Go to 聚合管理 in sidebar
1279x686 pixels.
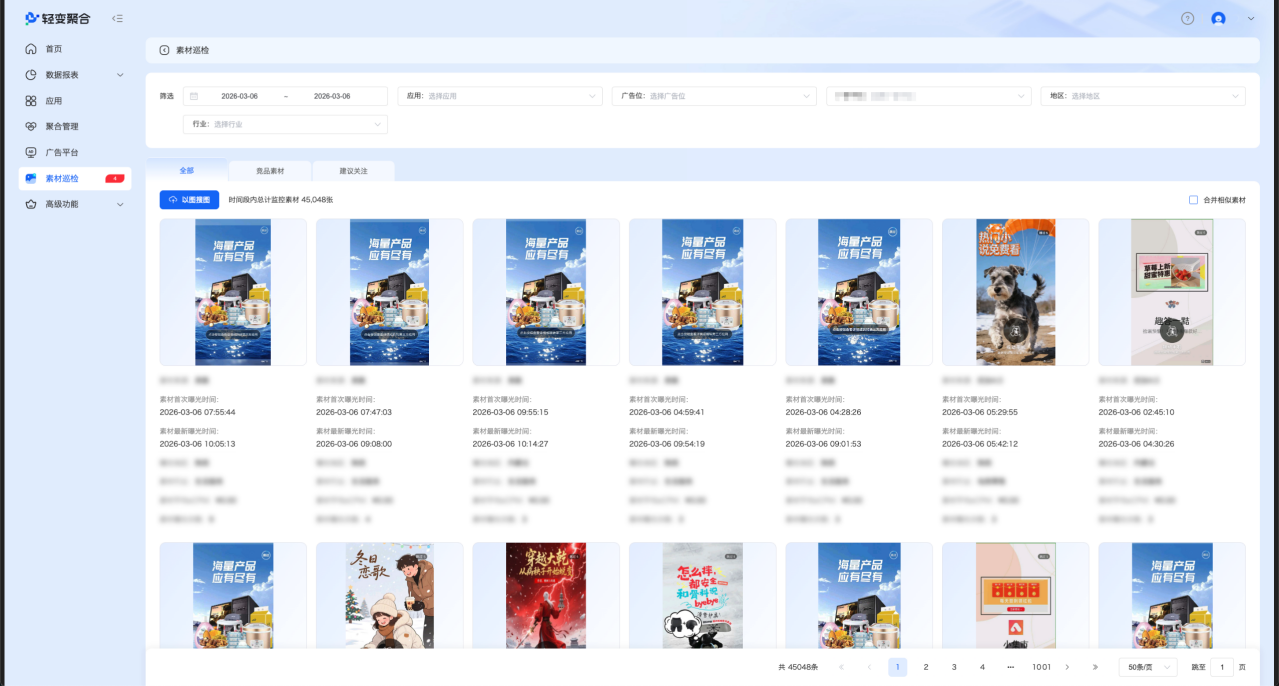61,127
